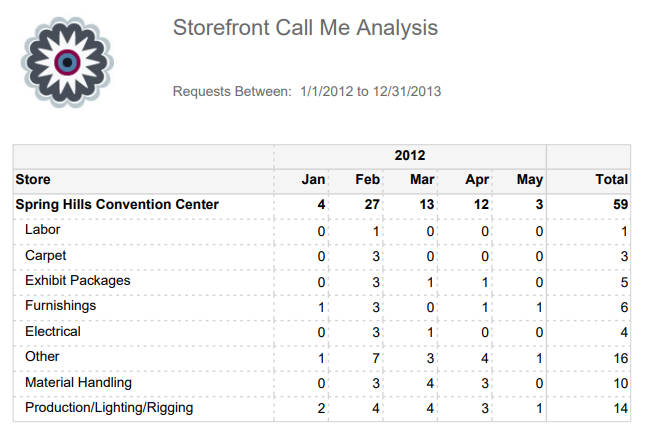Screen dimensions: 657x445
Task: Open the Spring Hills Convention Center row
Action: 117,205
